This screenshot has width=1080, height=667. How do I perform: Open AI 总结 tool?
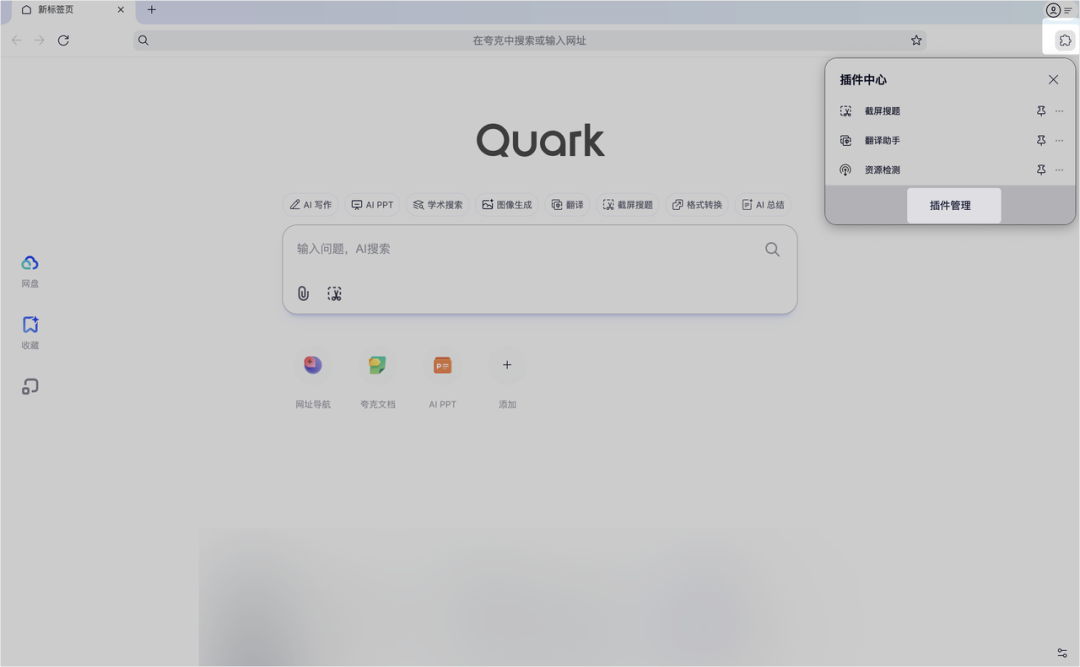(762, 205)
